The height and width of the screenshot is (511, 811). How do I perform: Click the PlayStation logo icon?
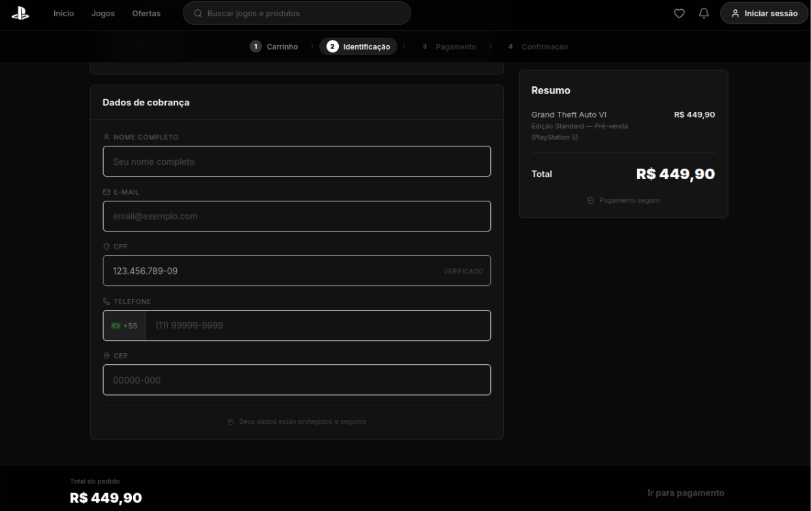(x=21, y=13)
